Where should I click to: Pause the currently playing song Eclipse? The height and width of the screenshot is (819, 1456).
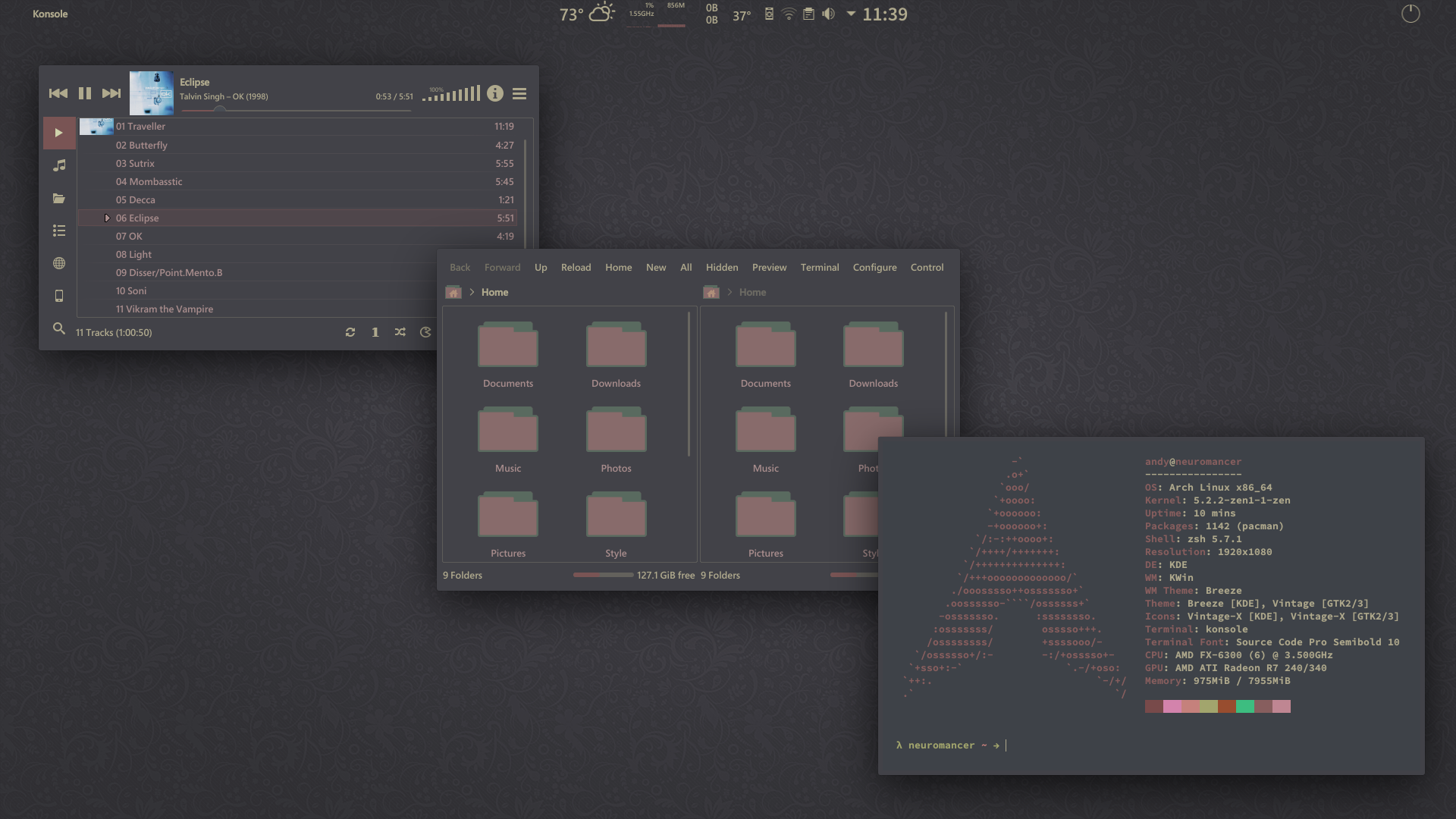tap(85, 93)
